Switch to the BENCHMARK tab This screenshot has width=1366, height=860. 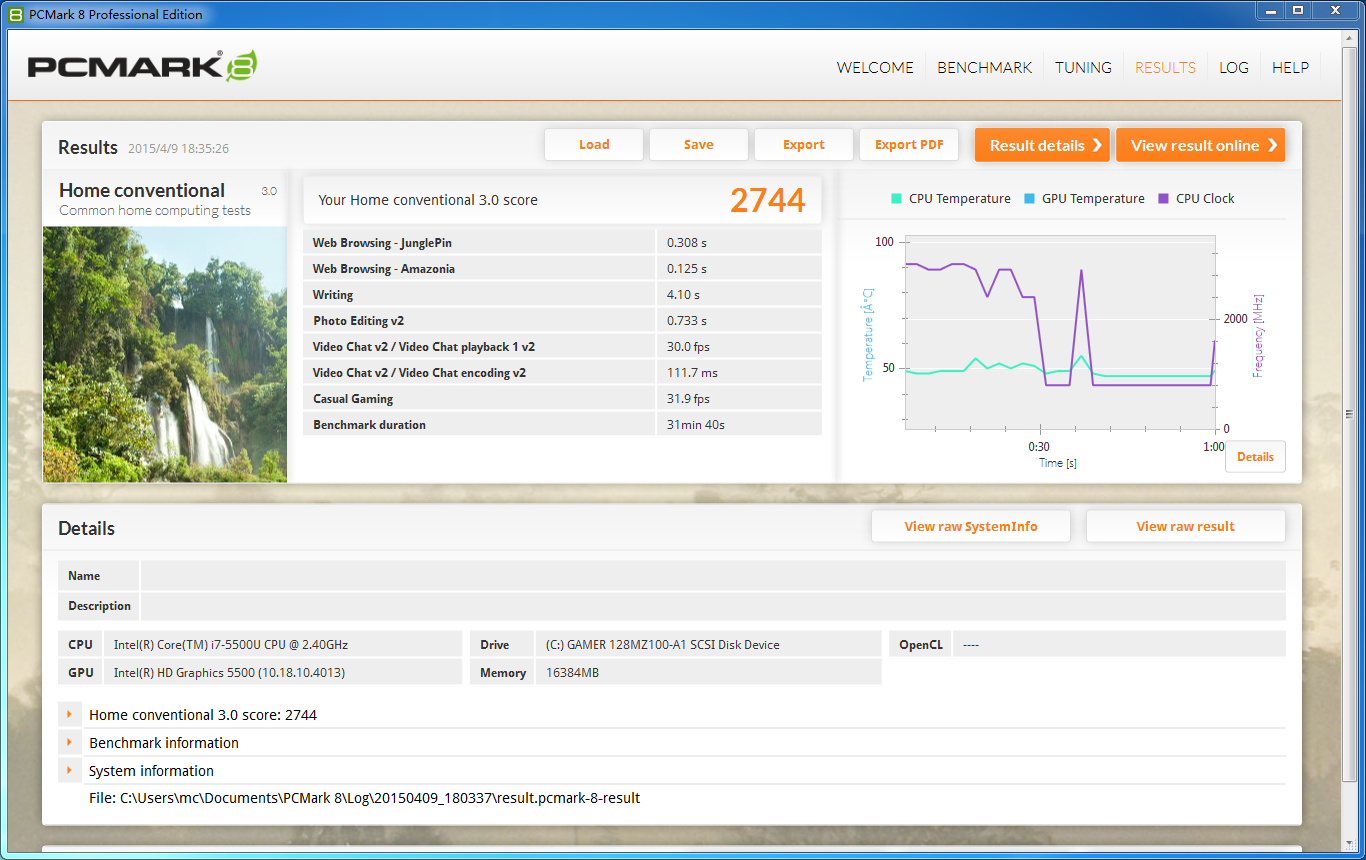(x=984, y=68)
